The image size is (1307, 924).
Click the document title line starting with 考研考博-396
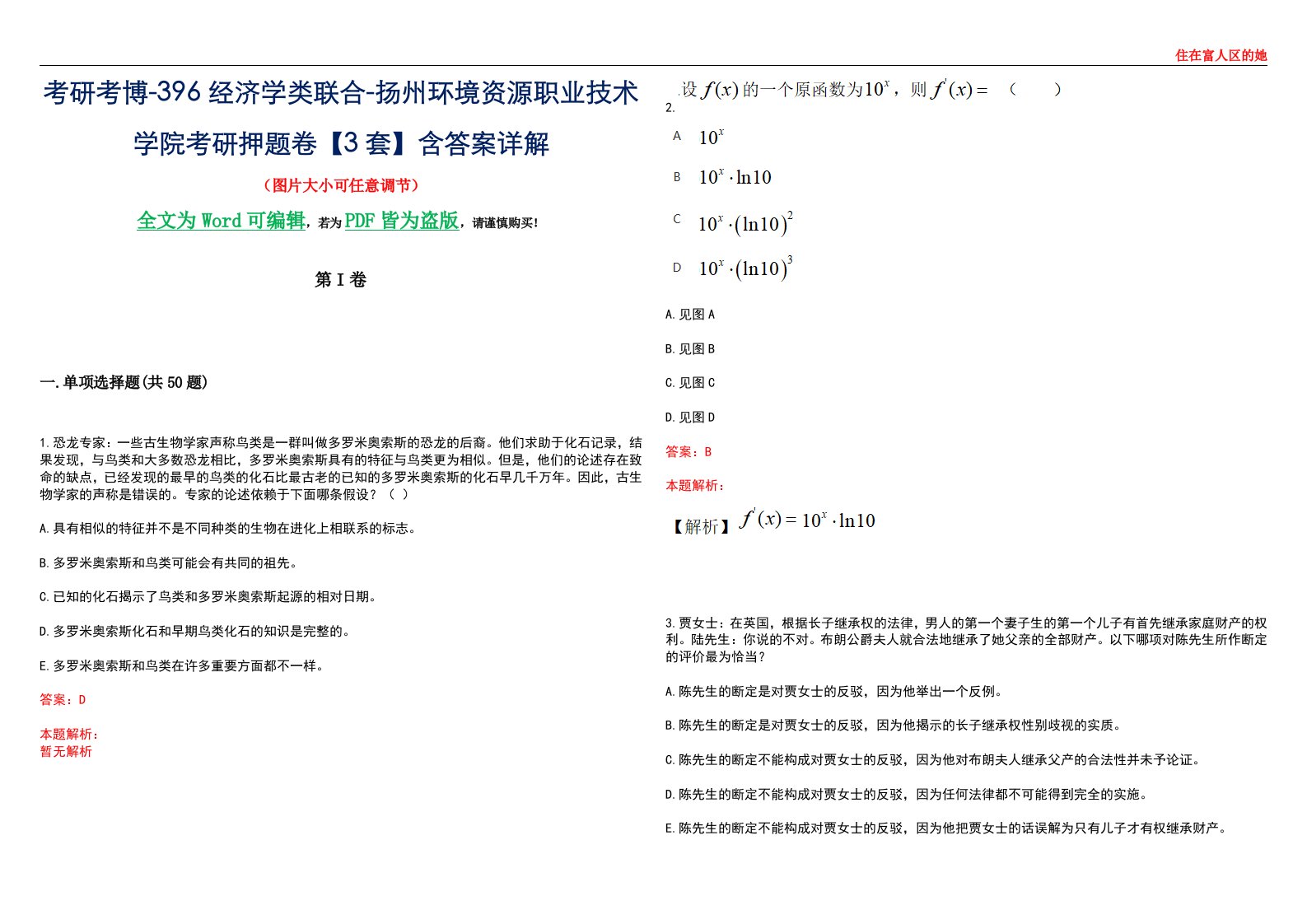coord(340,92)
